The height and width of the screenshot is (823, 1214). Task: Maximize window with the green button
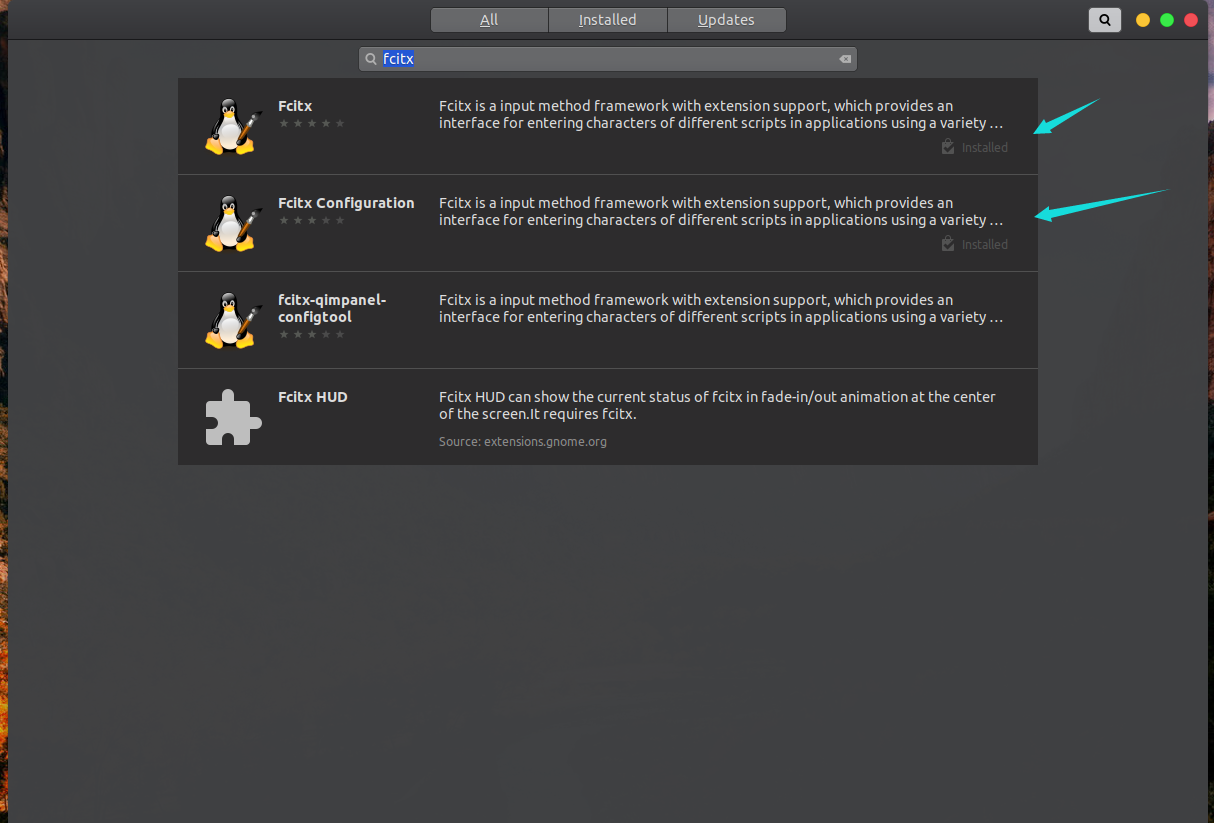click(x=1167, y=20)
